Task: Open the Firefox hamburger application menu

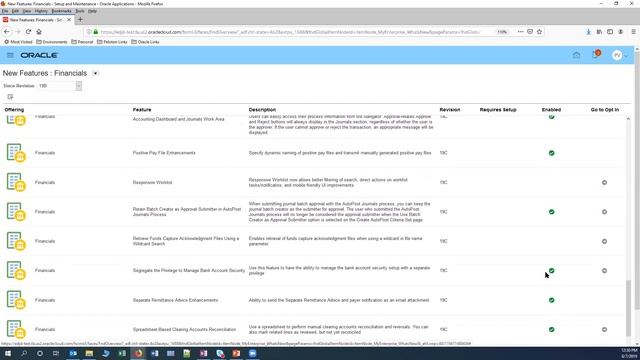Action: point(633,31)
